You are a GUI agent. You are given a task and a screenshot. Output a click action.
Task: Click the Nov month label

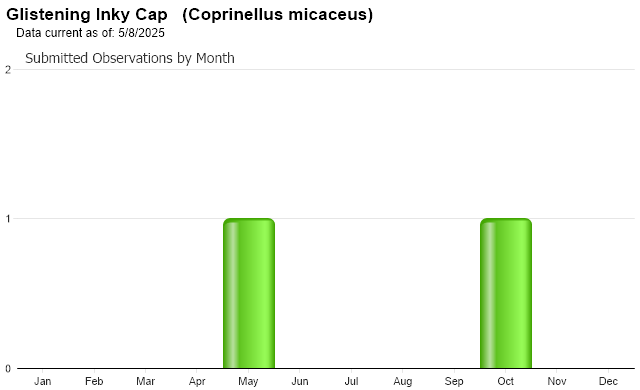coord(557,381)
